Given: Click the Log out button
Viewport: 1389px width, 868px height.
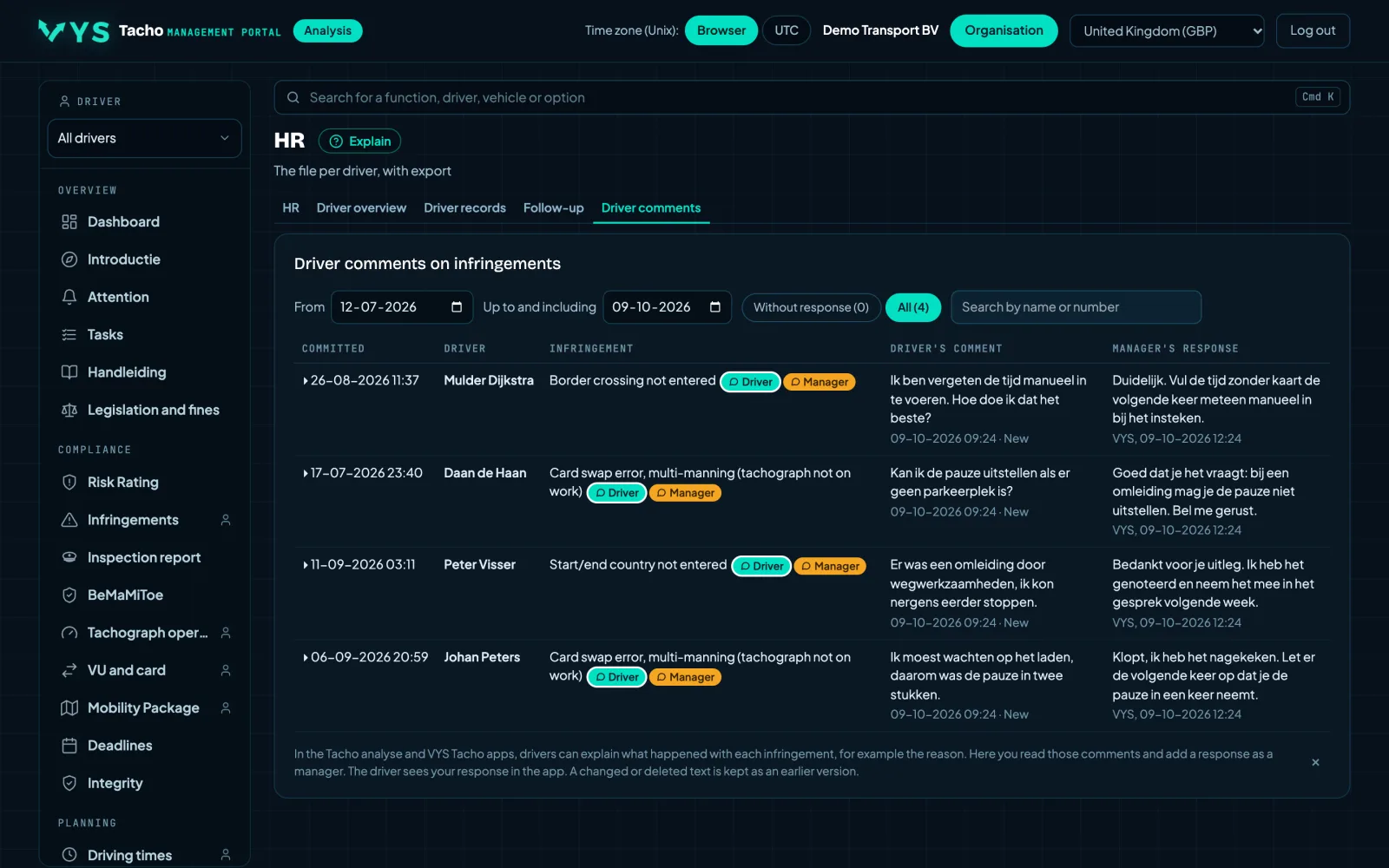Looking at the screenshot, I should 1313,31.
